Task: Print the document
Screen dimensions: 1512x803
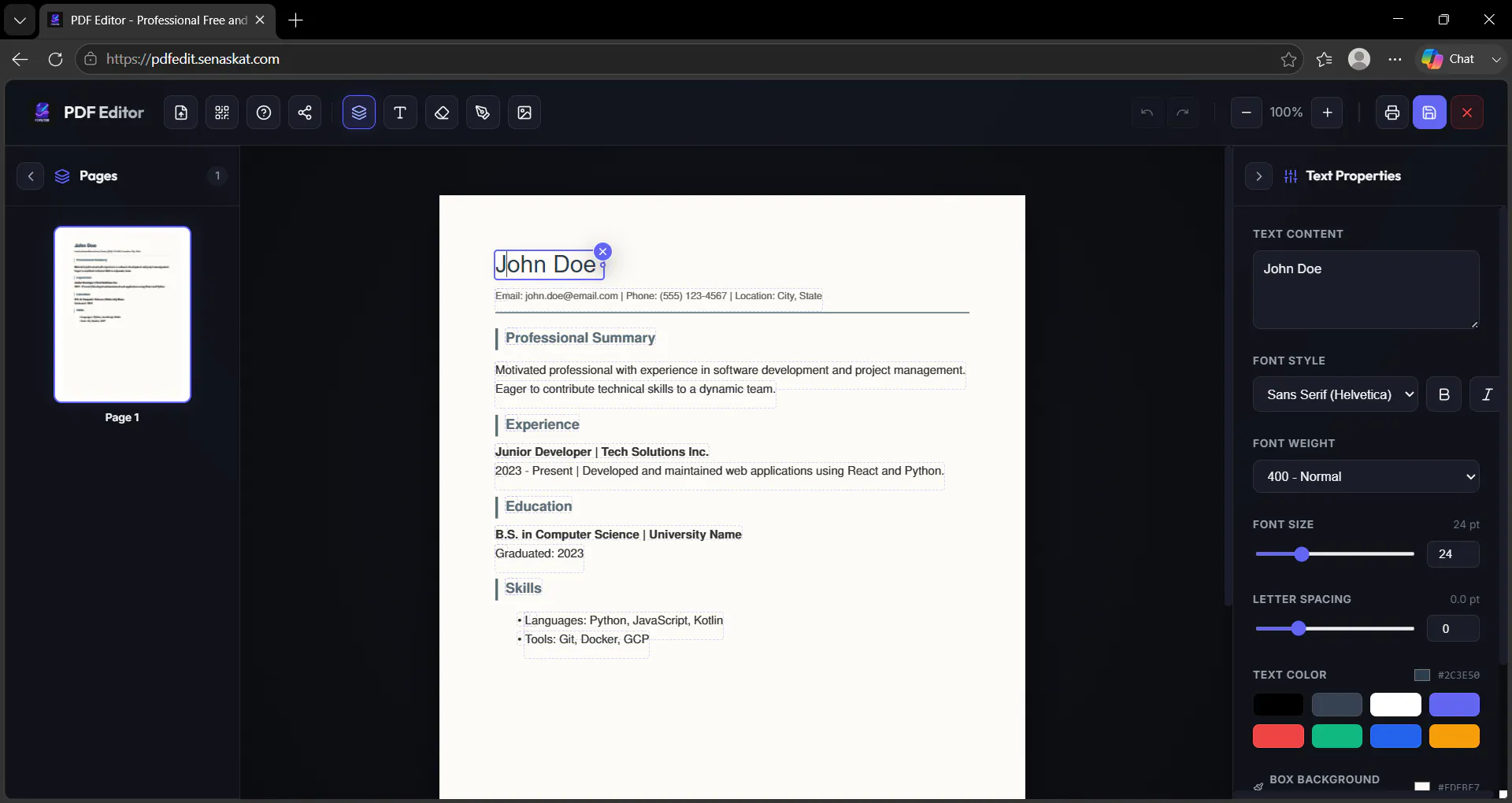Action: [x=1392, y=113]
